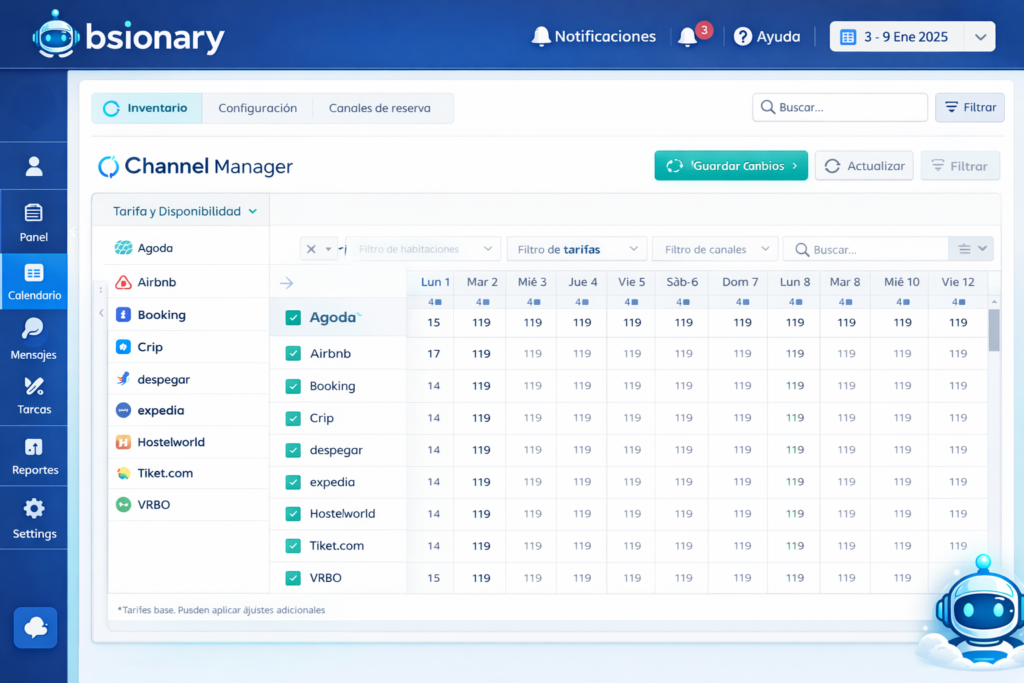Click the top Buscar search field
Image resolution: width=1024 pixels, height=683 pixels.
pyautogui.click(x=840, y=107)
